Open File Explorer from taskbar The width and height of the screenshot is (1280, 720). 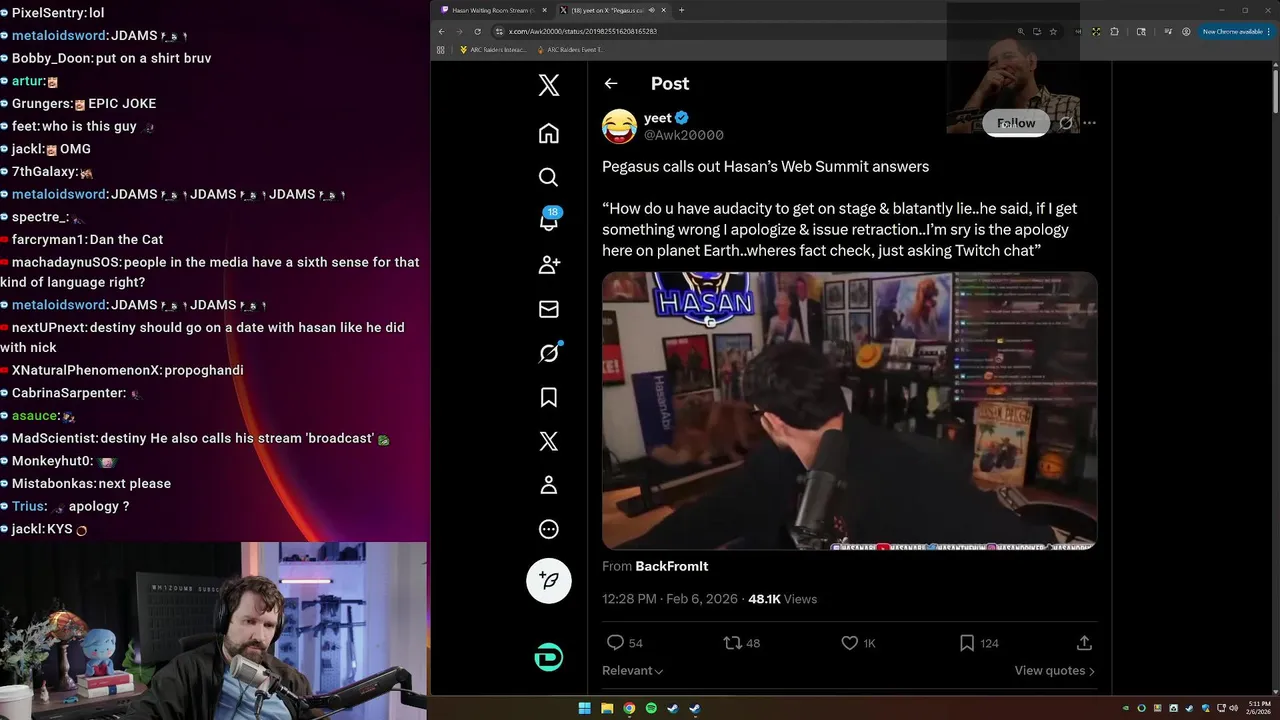[607, 709]
